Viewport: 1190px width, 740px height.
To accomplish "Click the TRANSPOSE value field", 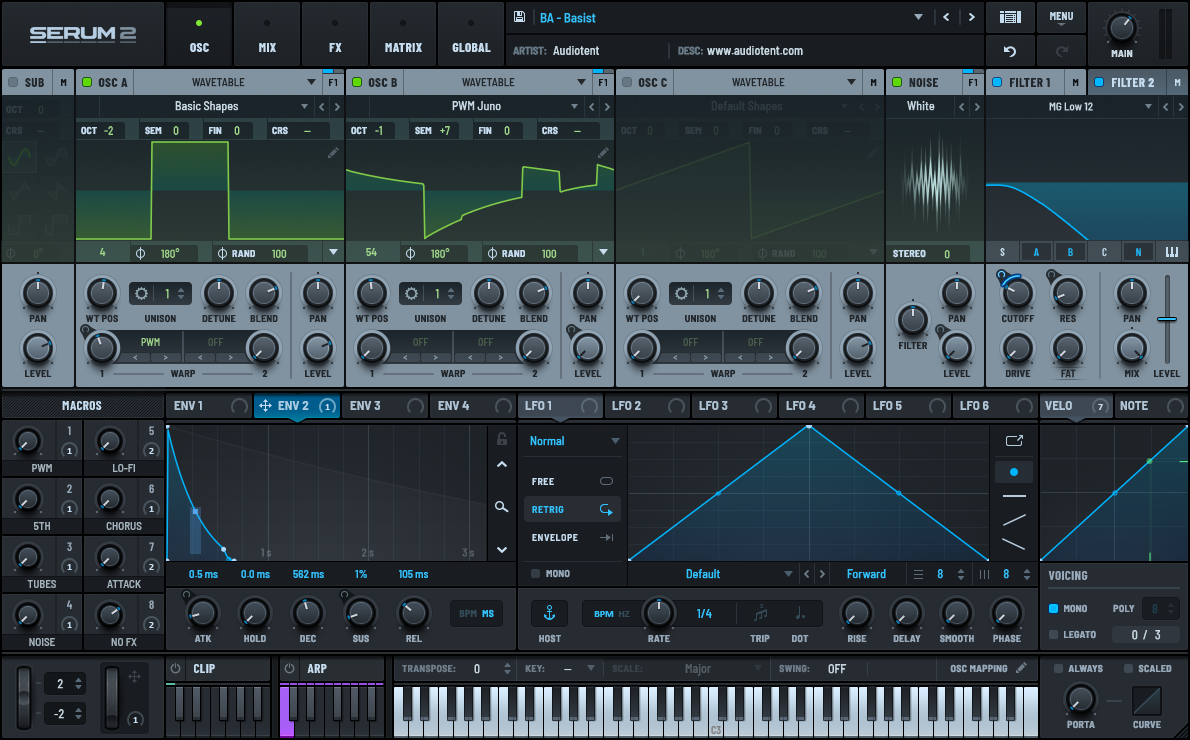I will (478, 669).
